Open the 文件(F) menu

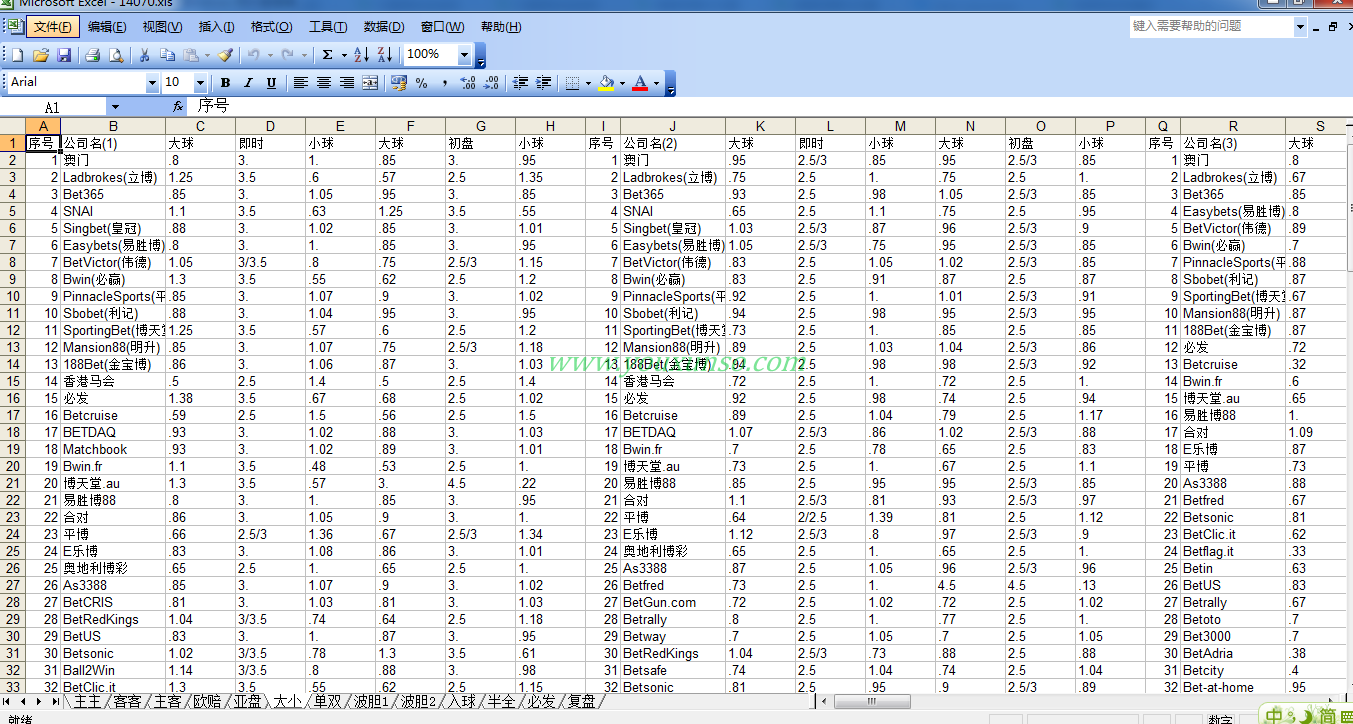53,27
